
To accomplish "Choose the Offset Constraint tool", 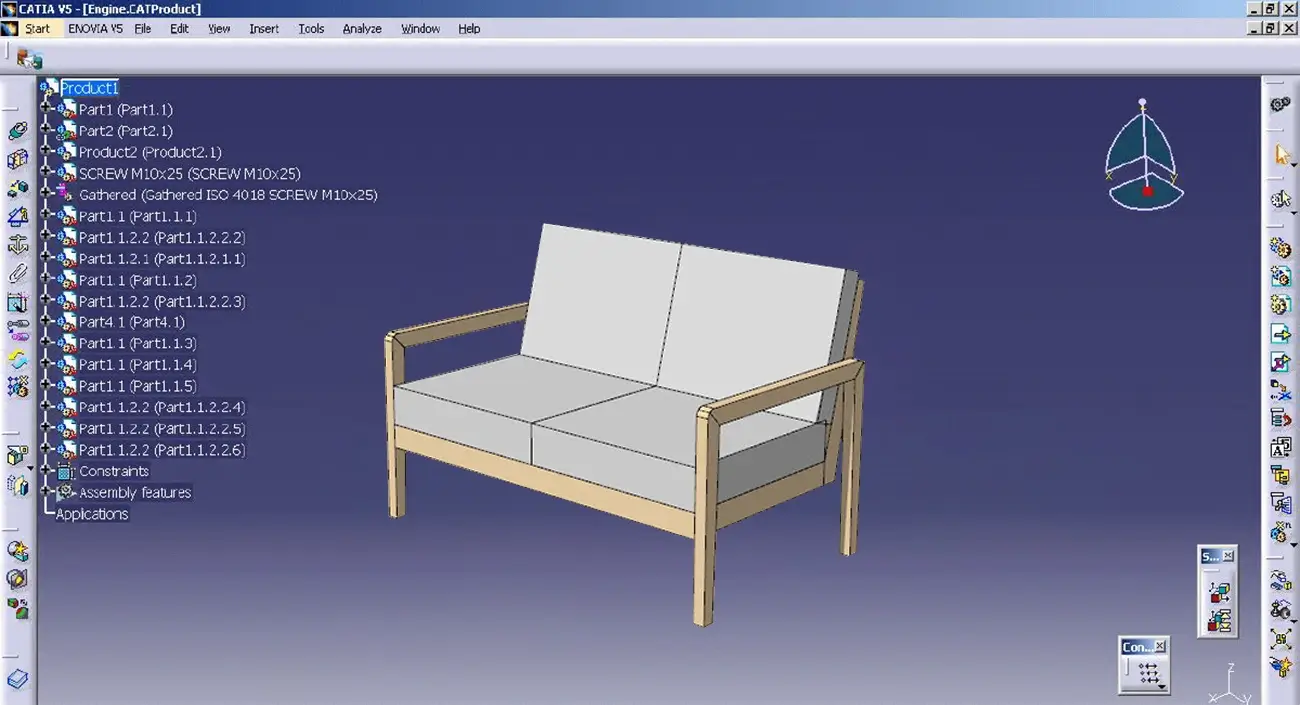I will tap(17, 188).
